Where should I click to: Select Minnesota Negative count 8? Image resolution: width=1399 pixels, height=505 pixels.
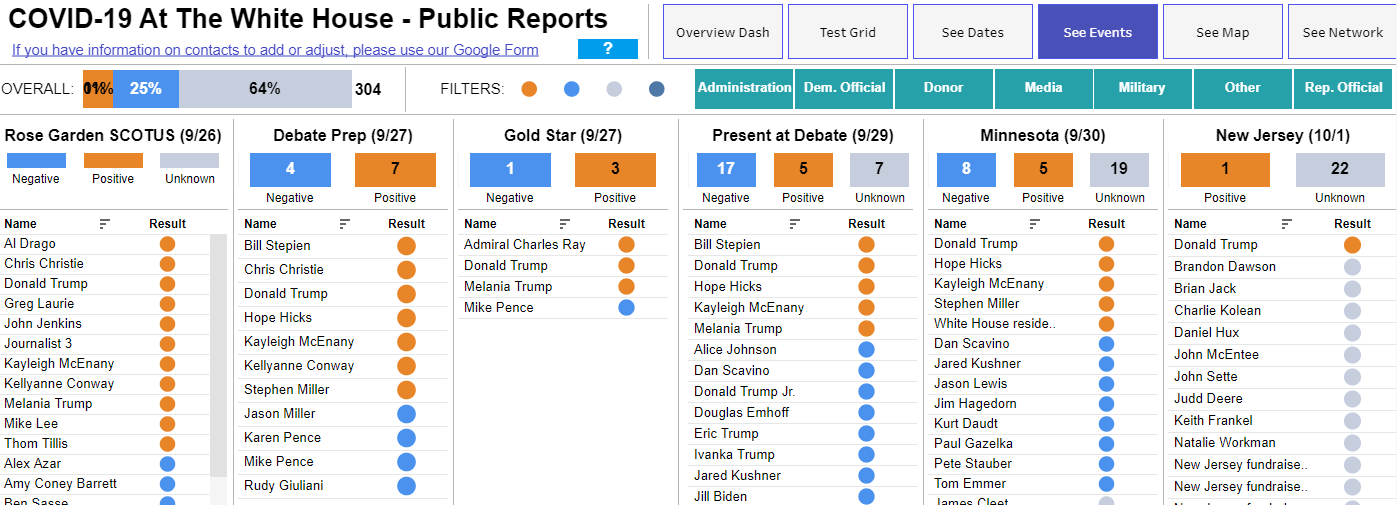(x=967, y=170)
